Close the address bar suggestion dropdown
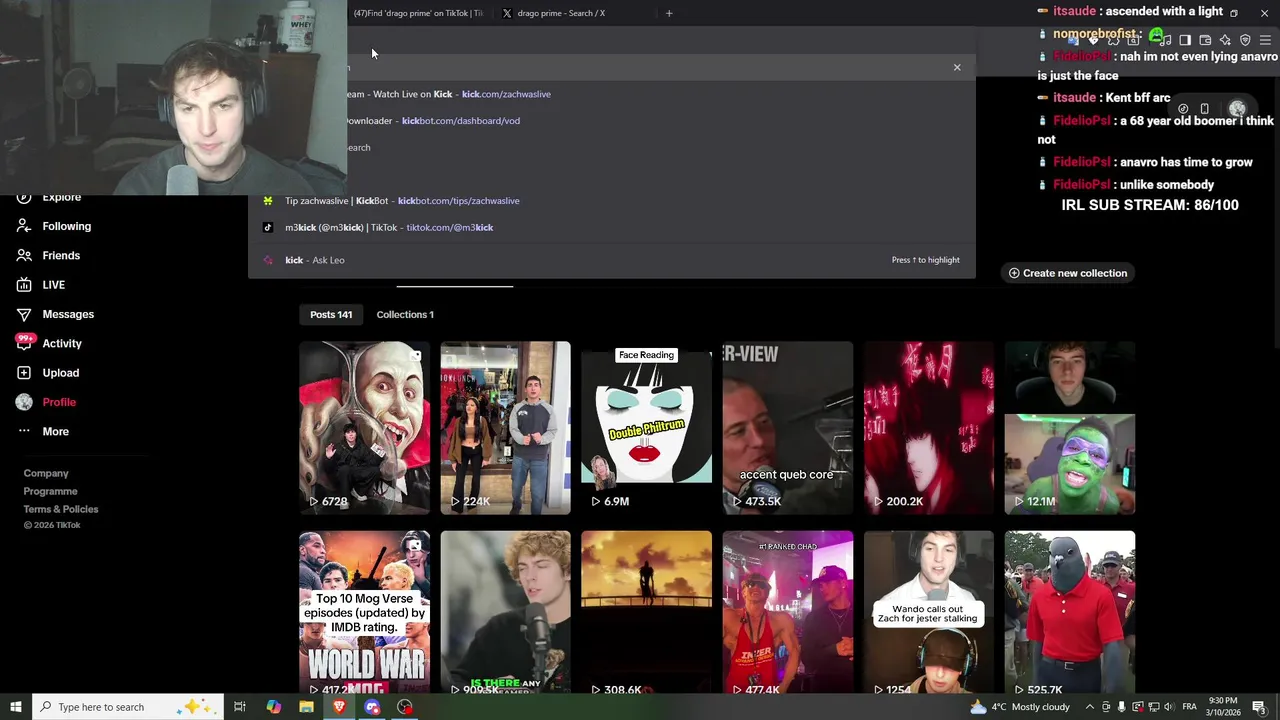 tap(957, 67)
